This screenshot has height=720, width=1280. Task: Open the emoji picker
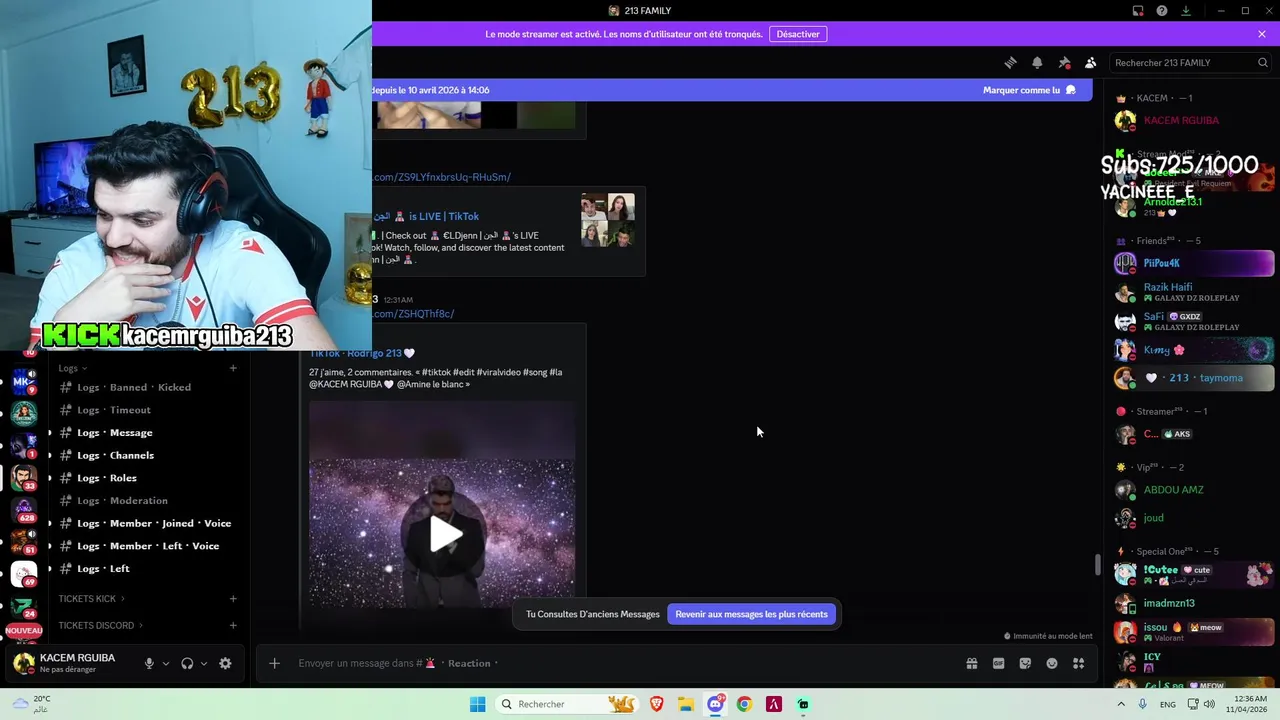pos(1052,663)
